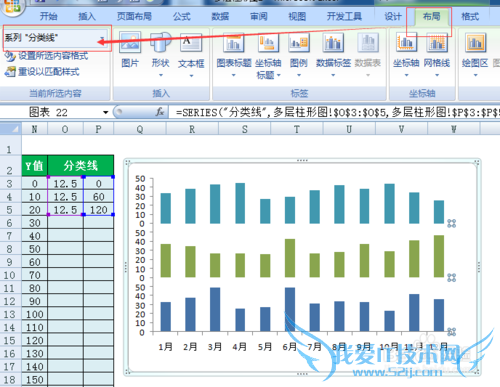The width and height of the screenshot is (500, 387).
Task: Switch to the 开始 Home tab
Action: [x=49, y=16]
